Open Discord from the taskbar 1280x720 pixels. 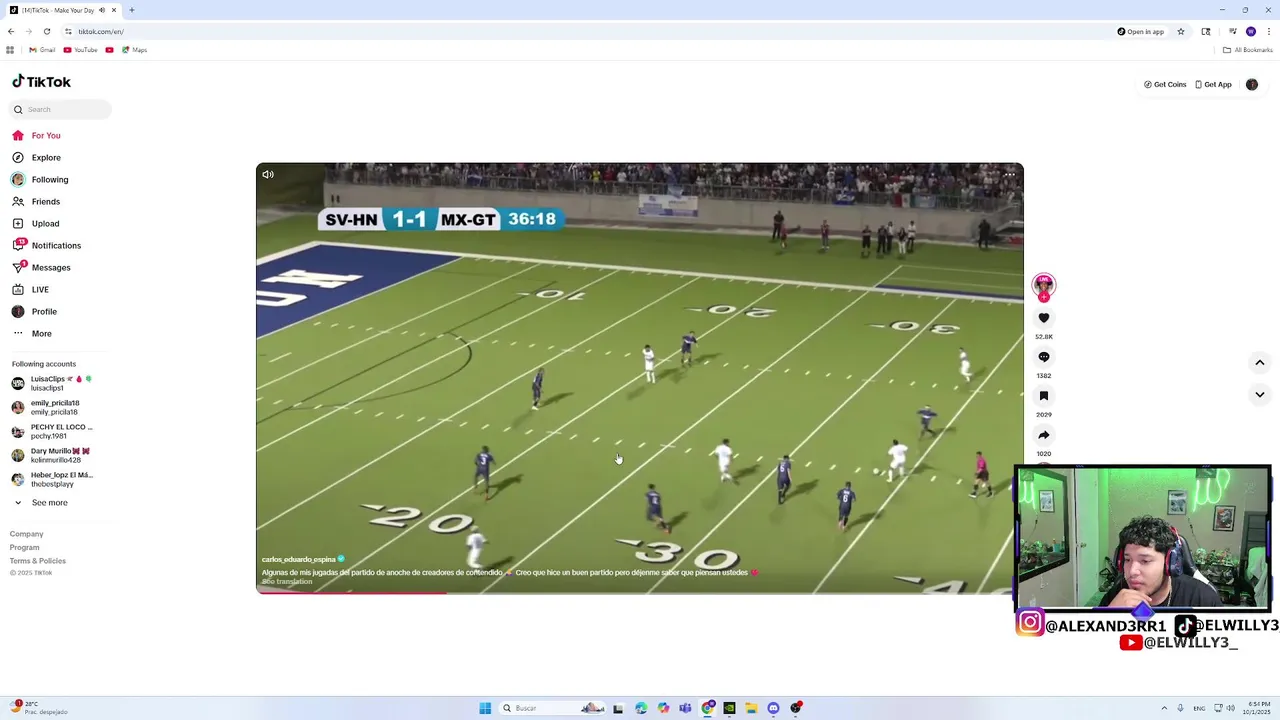(x=773, y=708)
